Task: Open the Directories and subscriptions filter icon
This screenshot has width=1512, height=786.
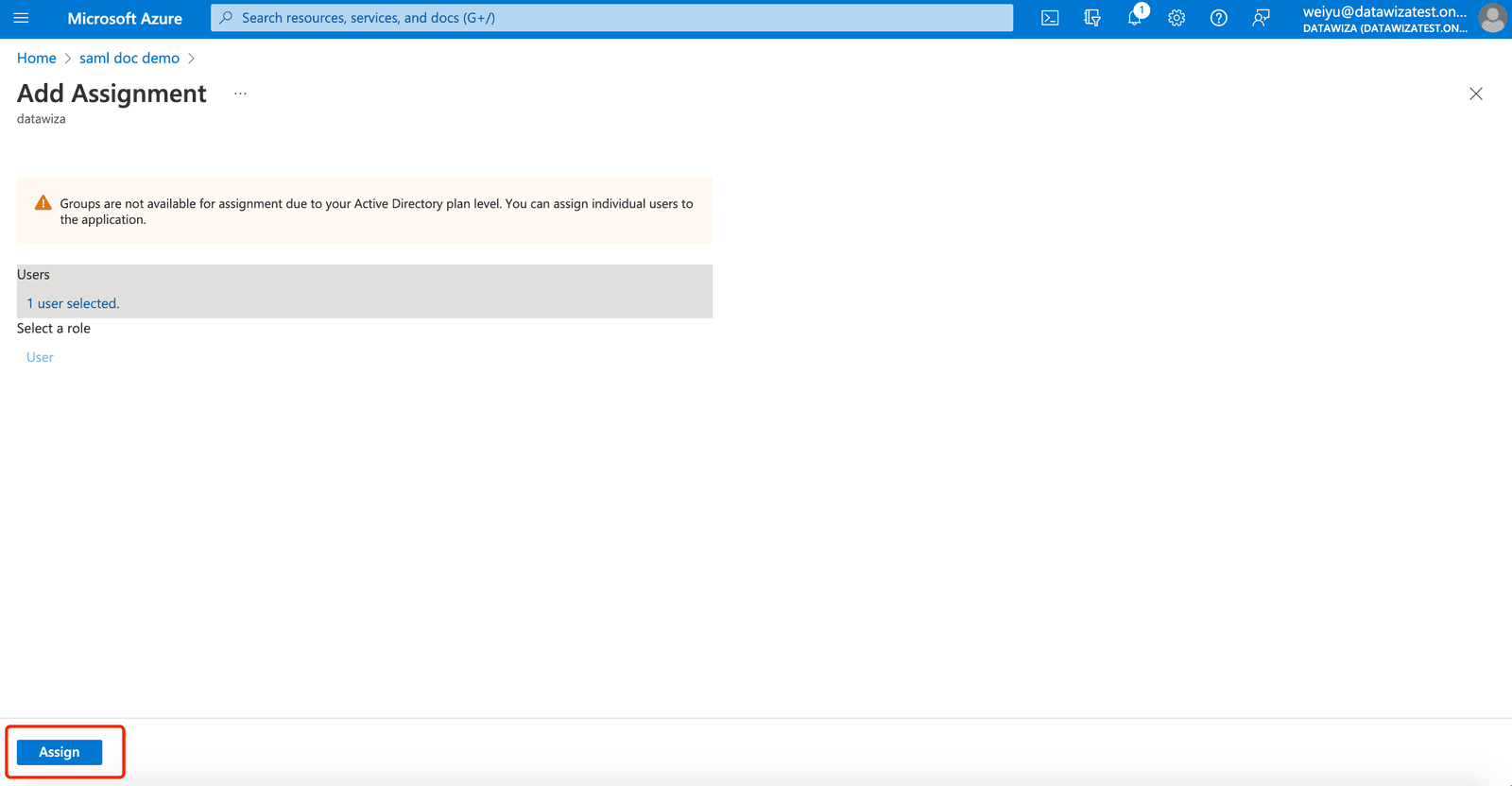Action: 1092,18
